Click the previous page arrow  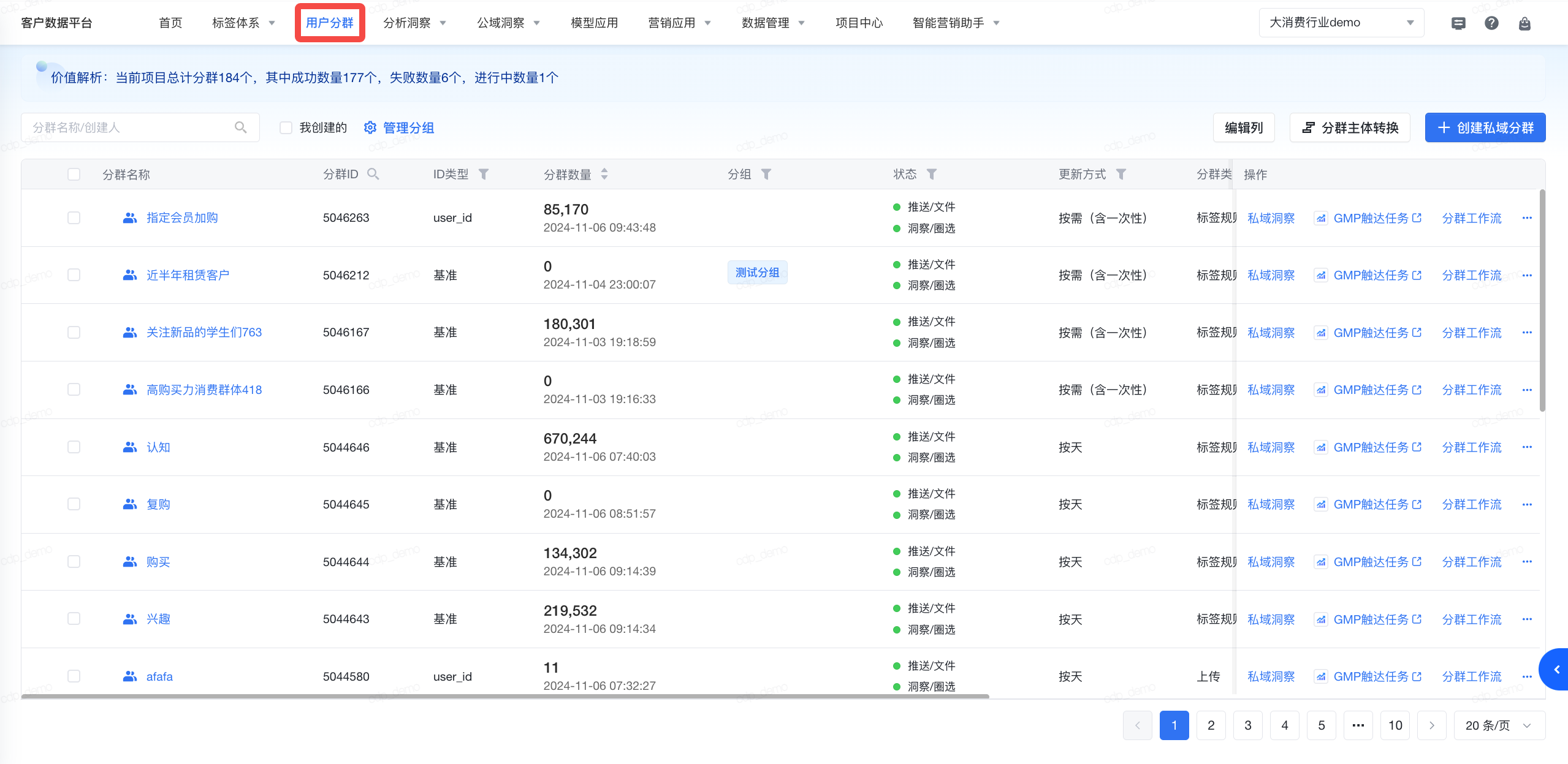point(1138,725)
